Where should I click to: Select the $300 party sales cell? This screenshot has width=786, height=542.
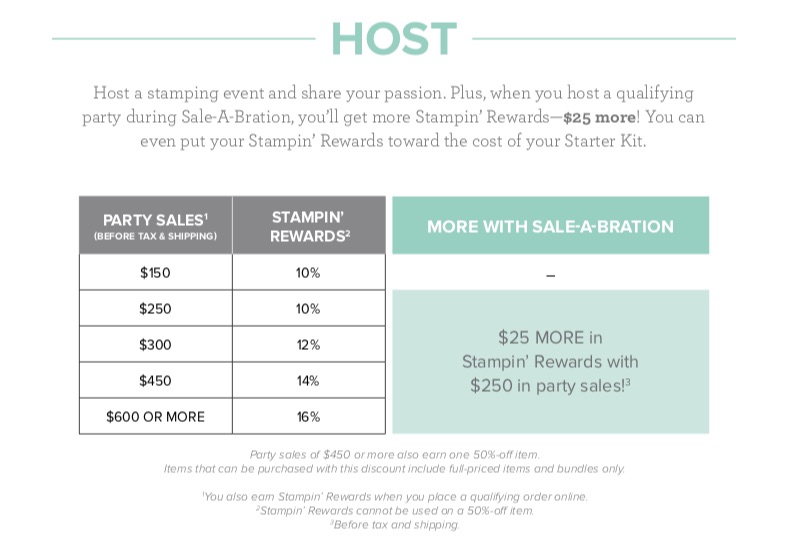click(x=155, y=344)
